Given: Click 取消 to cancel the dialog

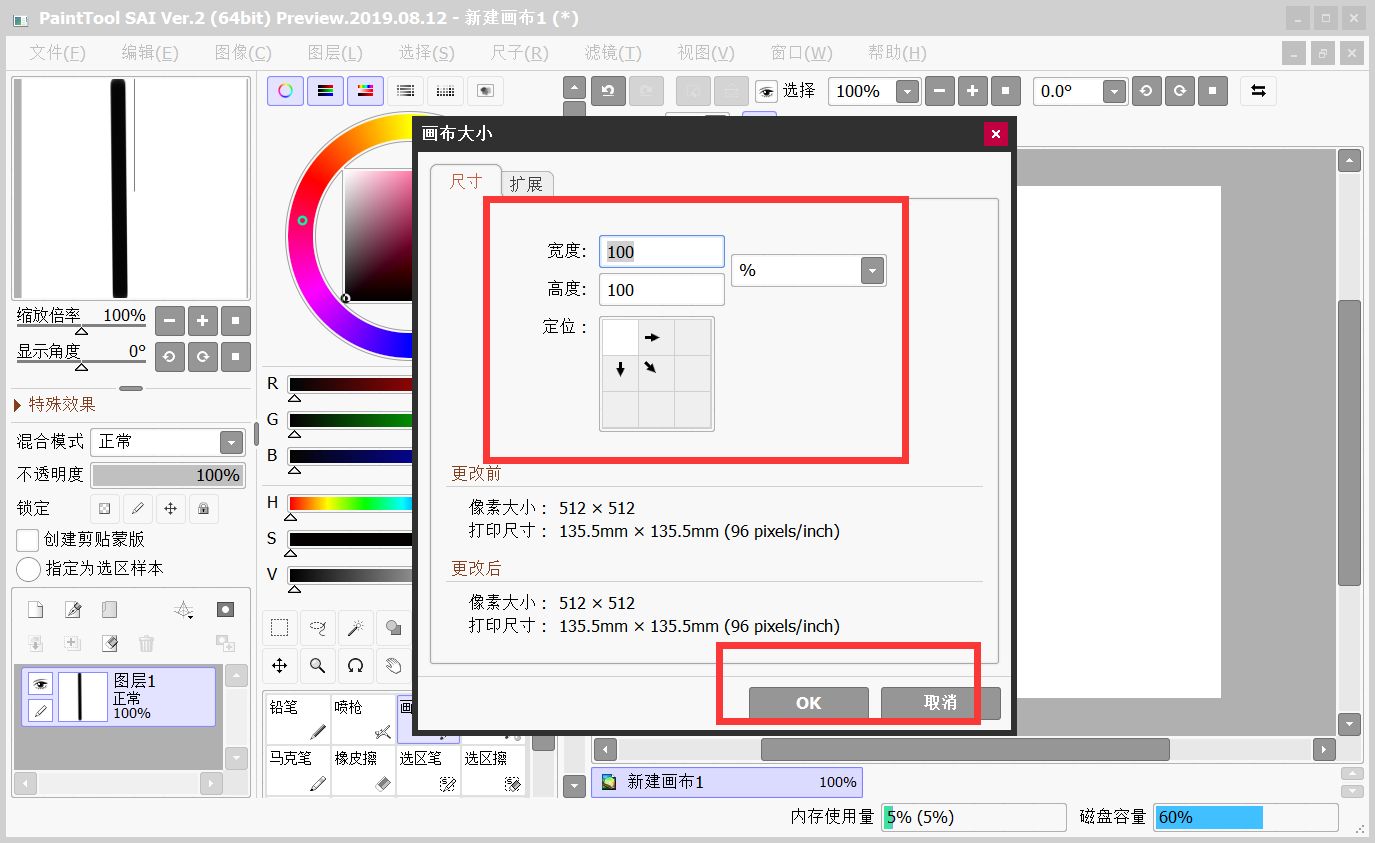Looking at the screenshot, I should 941,703.
